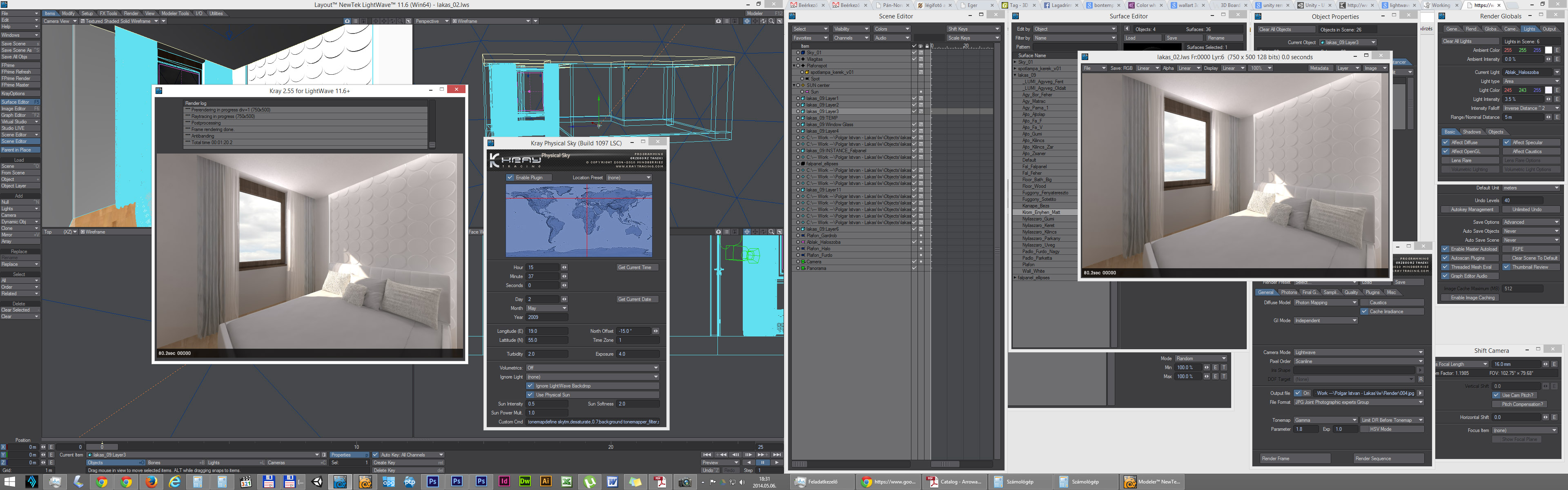Click the viewport zoom magnifier icon
Image resolution: width=1568 pixels, height=490 pixels.
771,21
